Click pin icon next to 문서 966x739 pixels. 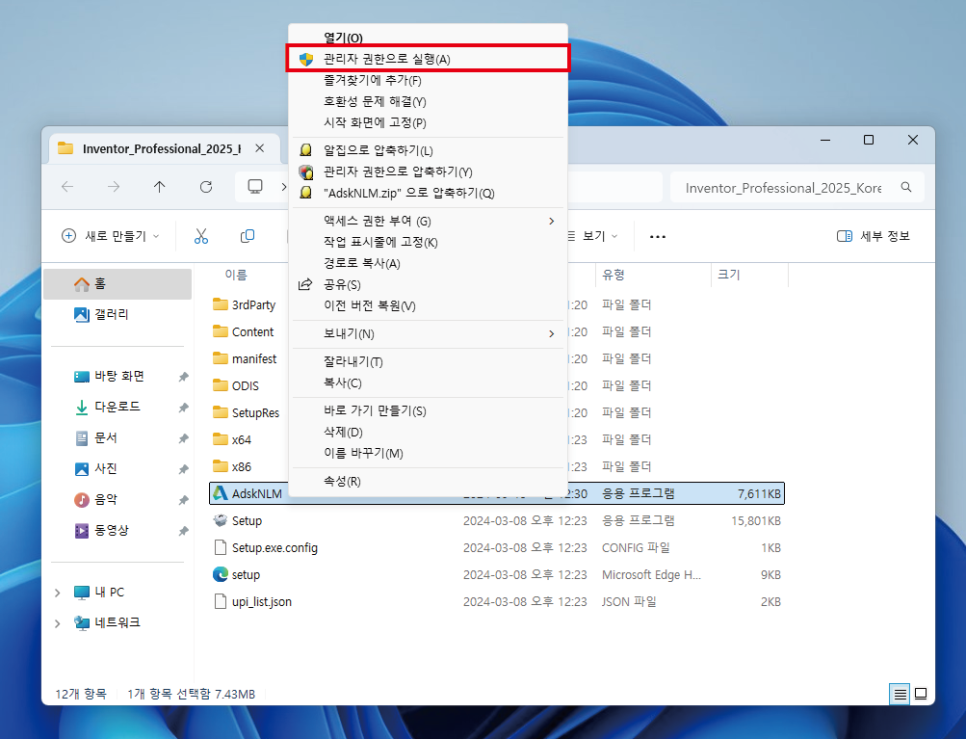point(183,438)
